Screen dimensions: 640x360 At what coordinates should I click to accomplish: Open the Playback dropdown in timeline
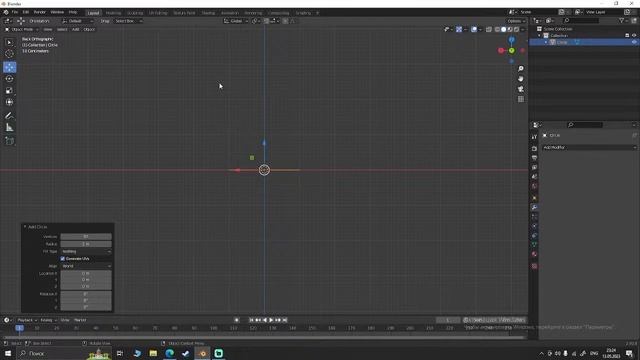point(27,320)
